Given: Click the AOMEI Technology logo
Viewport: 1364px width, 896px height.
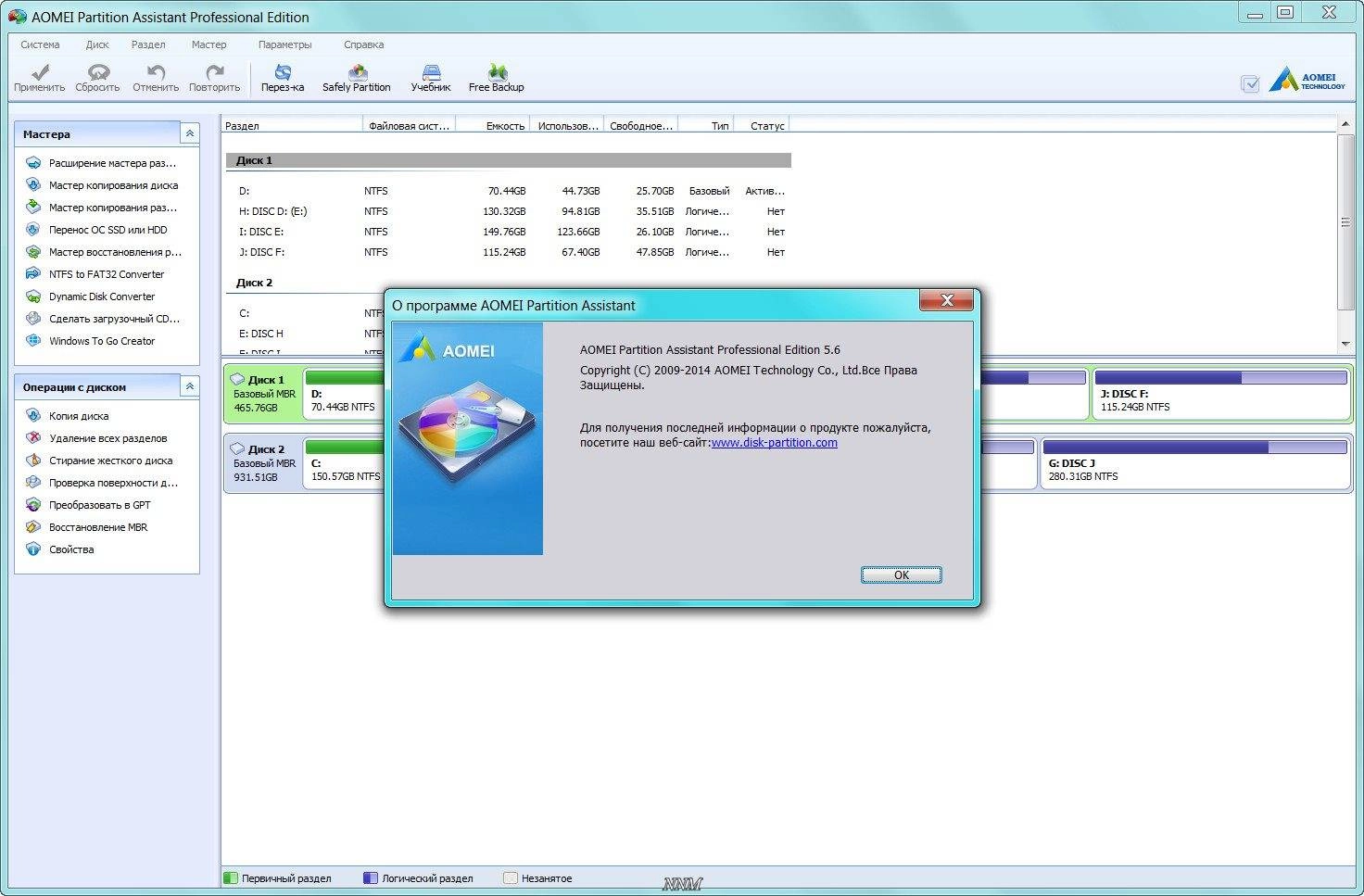Looking at the screenshot, I should 1307,80.
